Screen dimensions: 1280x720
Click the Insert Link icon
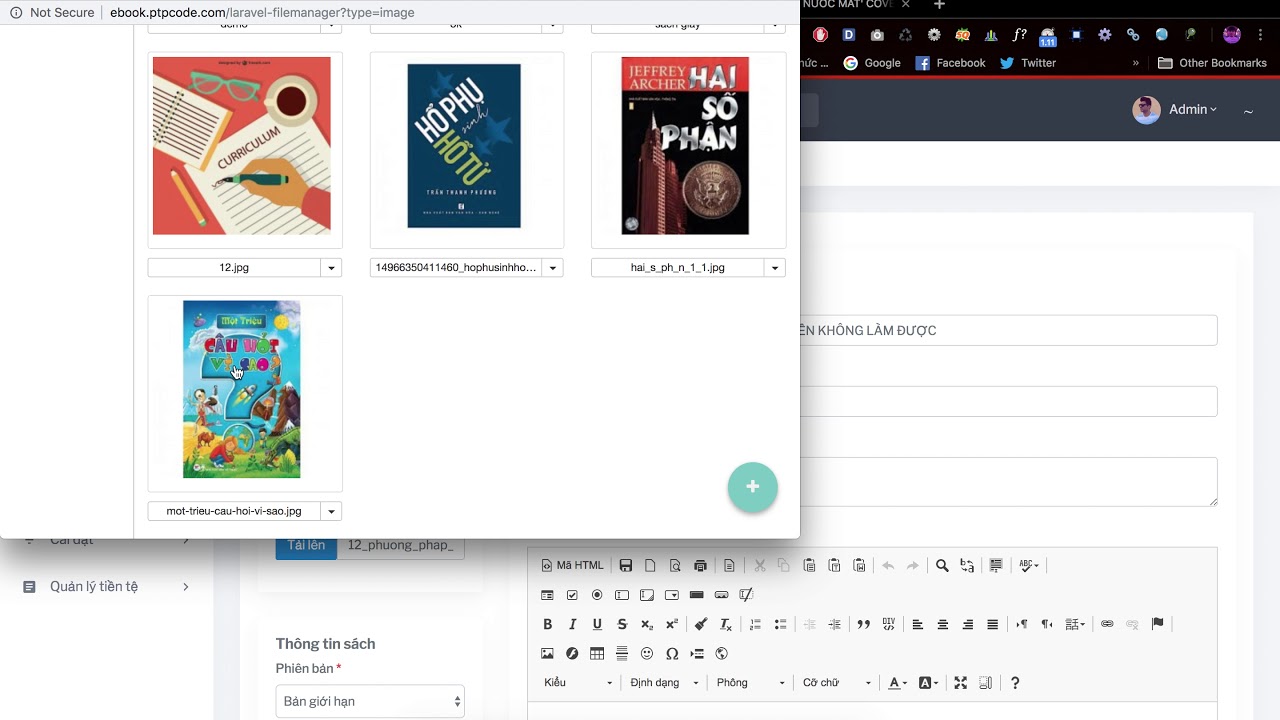coord(1107,624)
